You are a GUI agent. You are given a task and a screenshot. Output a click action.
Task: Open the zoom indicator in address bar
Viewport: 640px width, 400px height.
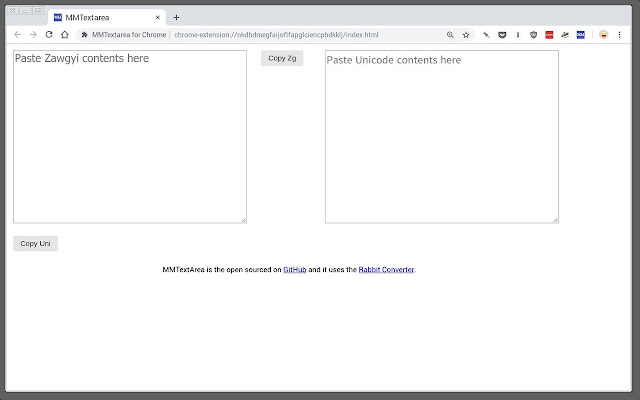tap(450, 35)
